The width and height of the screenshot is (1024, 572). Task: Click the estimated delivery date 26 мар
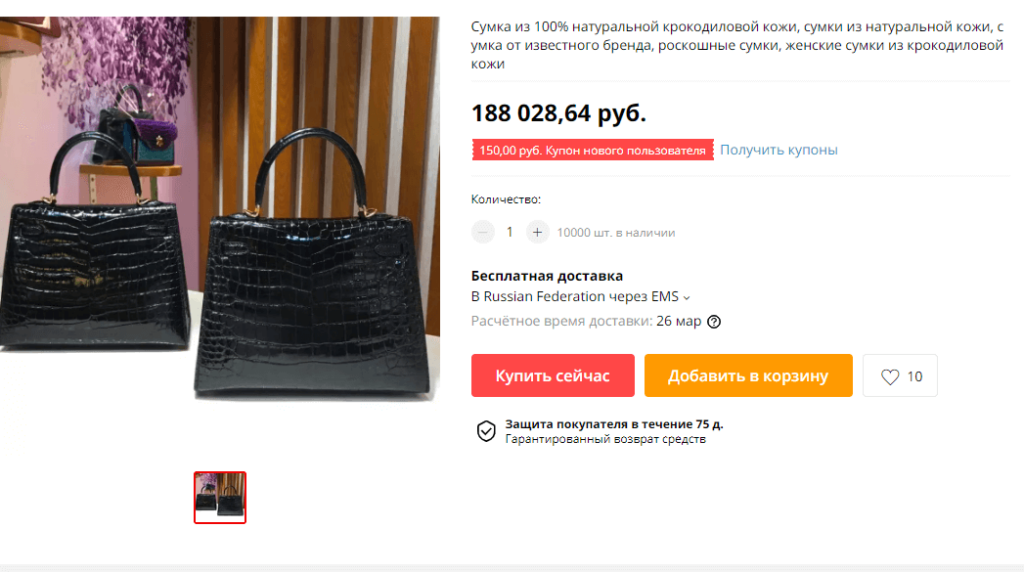tap(679, 321)
